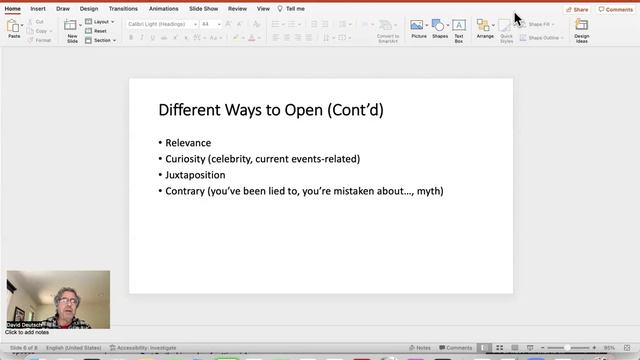Open Design Ideas pane

pyautogui.click(x=581, y=31)
